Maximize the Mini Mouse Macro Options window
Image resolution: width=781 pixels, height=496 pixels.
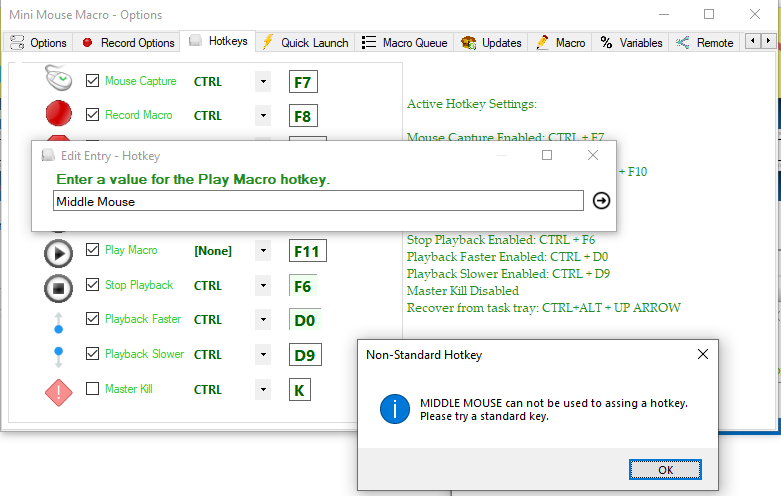point(709,14)
